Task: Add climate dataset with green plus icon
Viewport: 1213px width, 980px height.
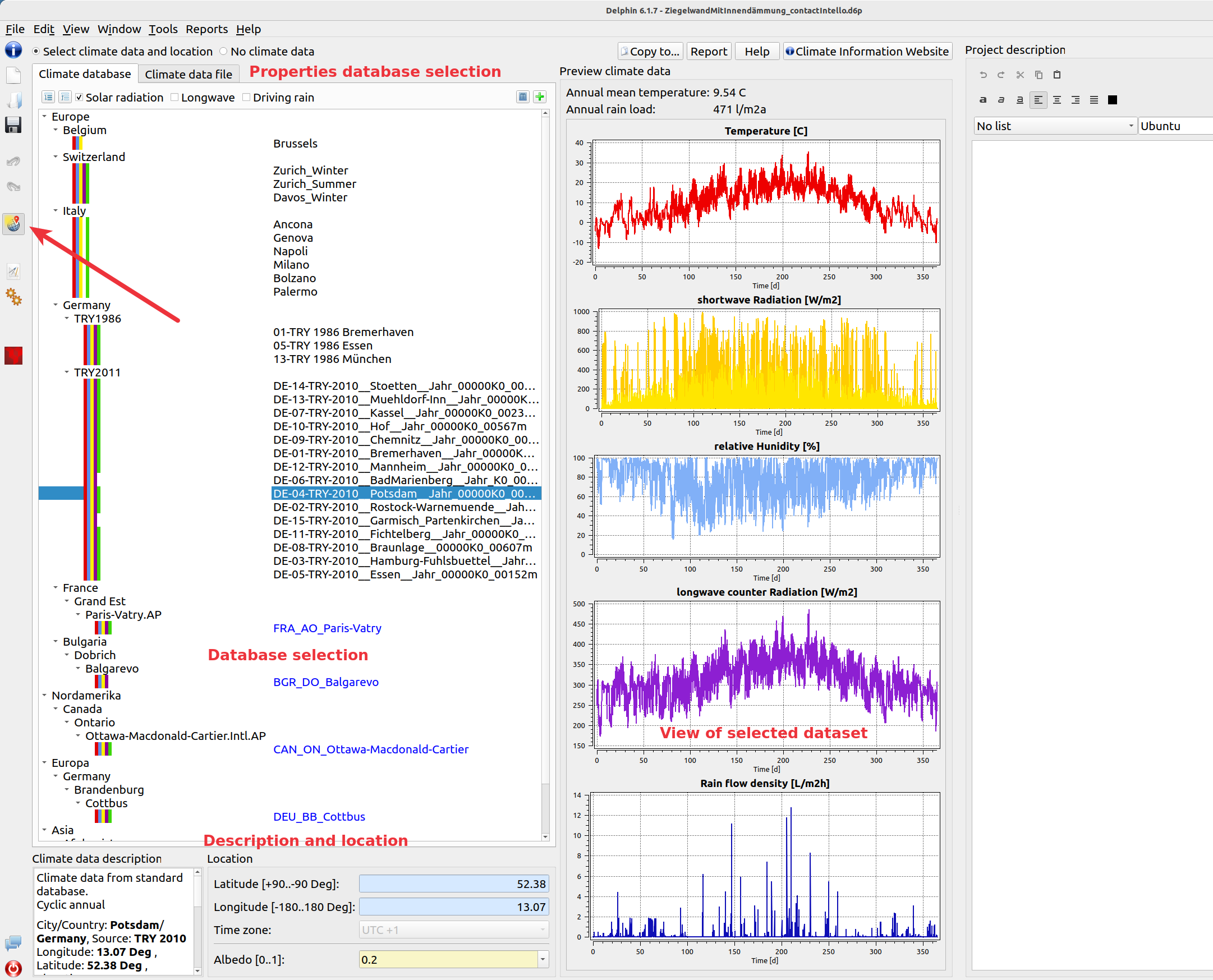Action: click(x=540, y=97)
